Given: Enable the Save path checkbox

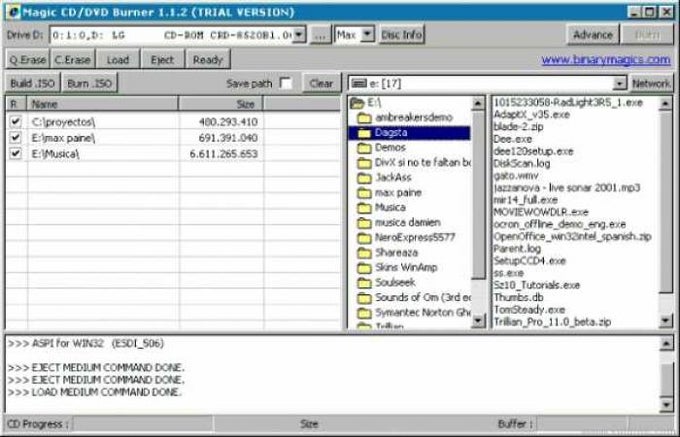Looking at the screenshot, I should coord(285,83).
